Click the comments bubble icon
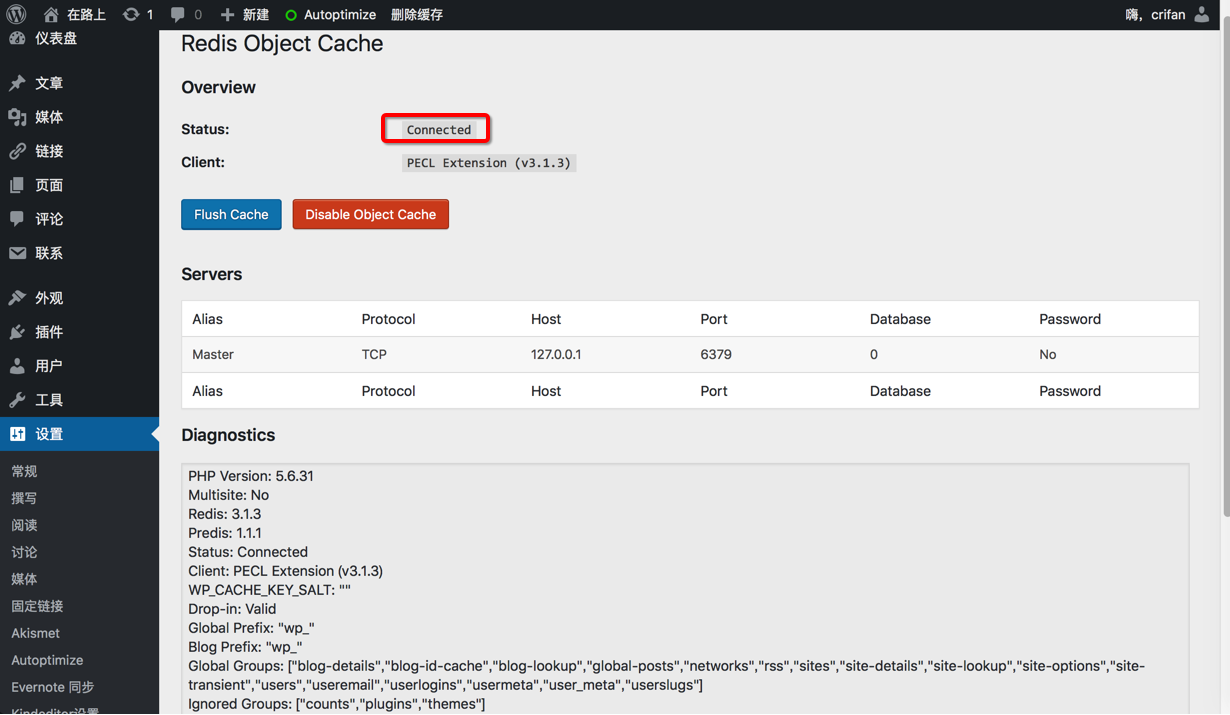The width and height of the screenshot is (1230, 715). coord(178,15)
